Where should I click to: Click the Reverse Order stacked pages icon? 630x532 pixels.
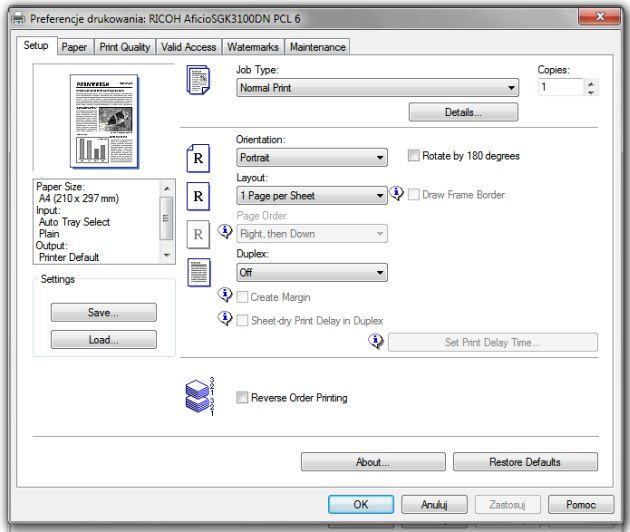[x=200, y=397]
